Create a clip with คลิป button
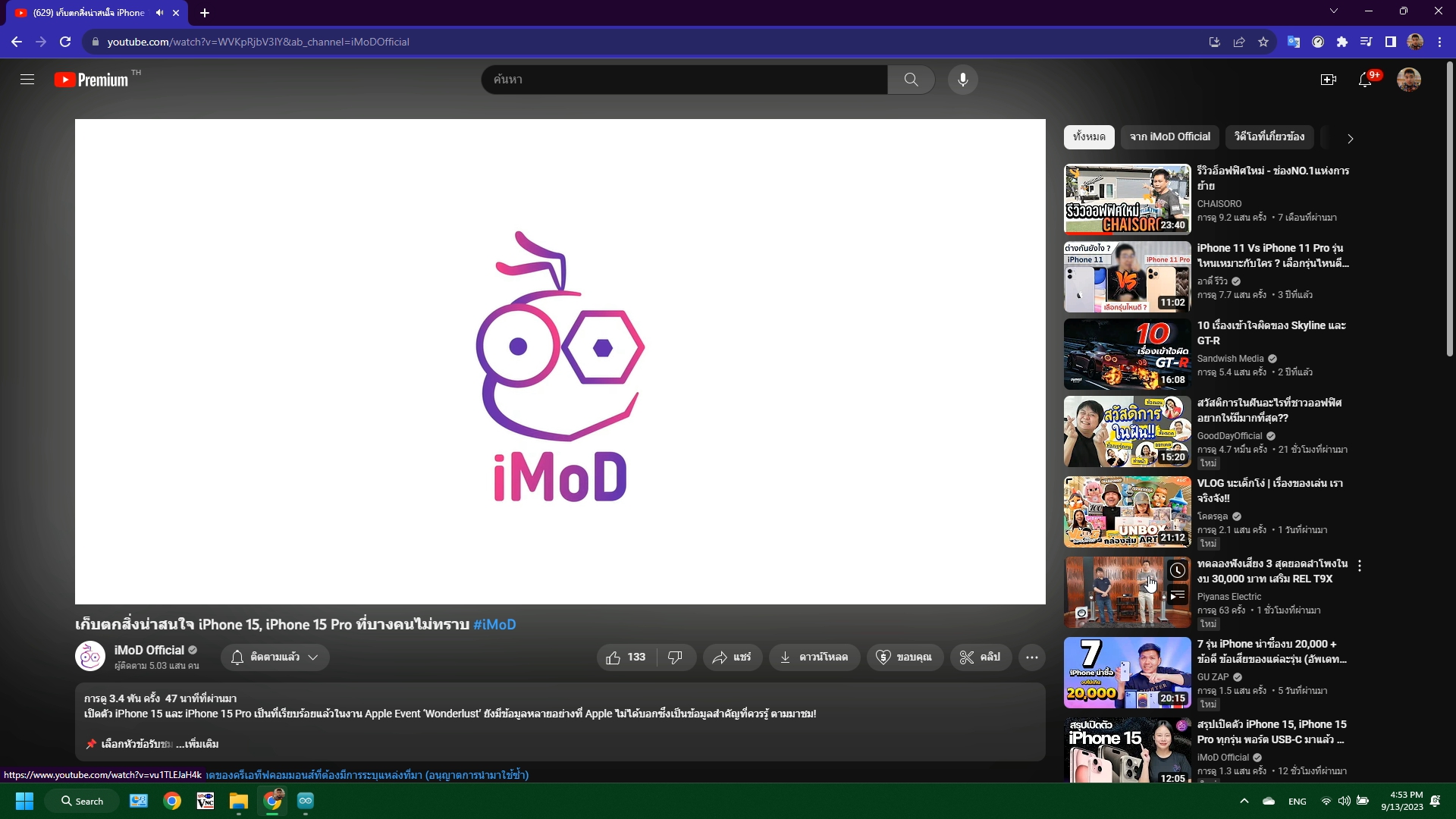Image resolution: width=1456 pixels, height=819 pixels. (x=981, y=657)
